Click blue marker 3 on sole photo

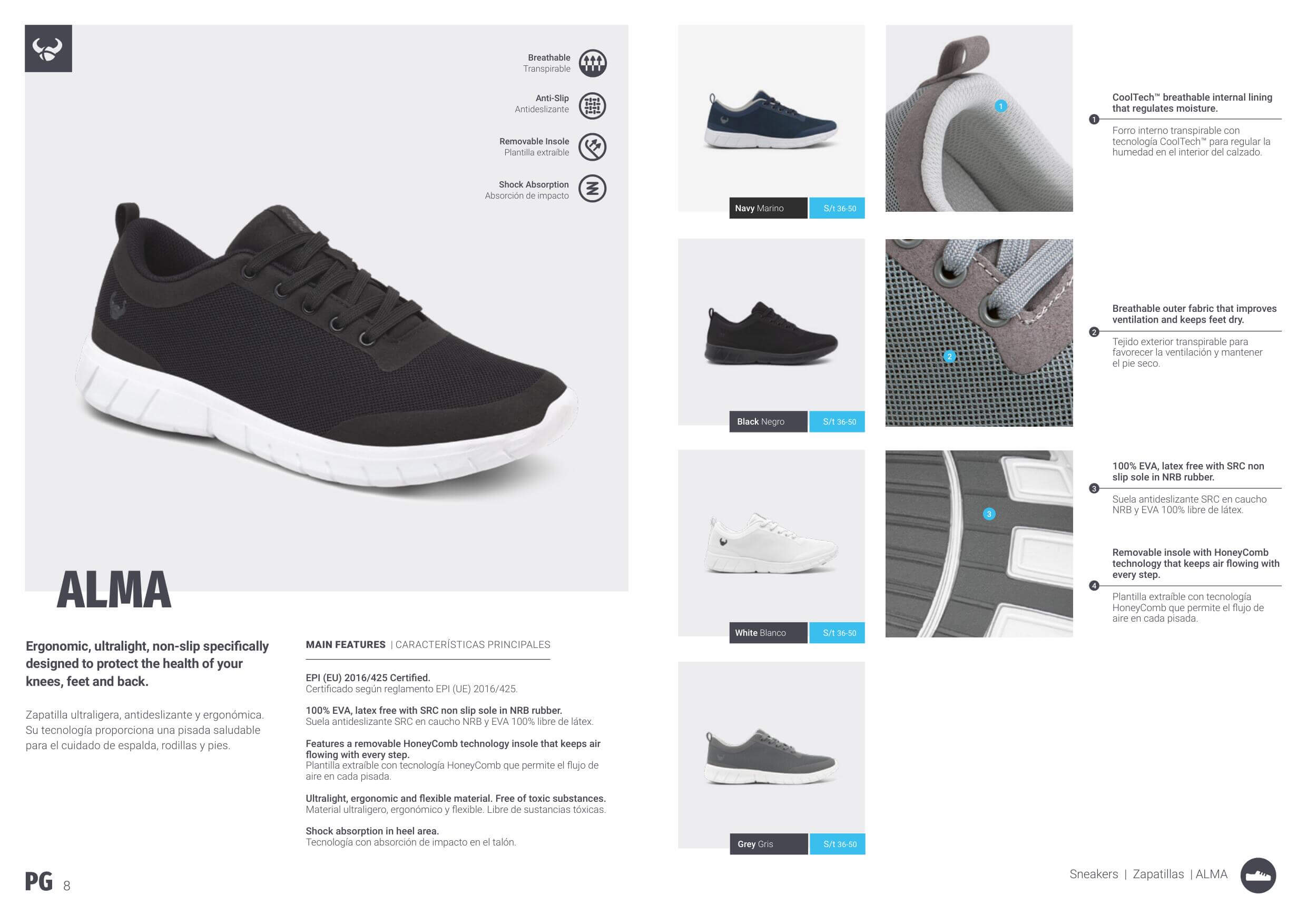click(x=989, y=514)
